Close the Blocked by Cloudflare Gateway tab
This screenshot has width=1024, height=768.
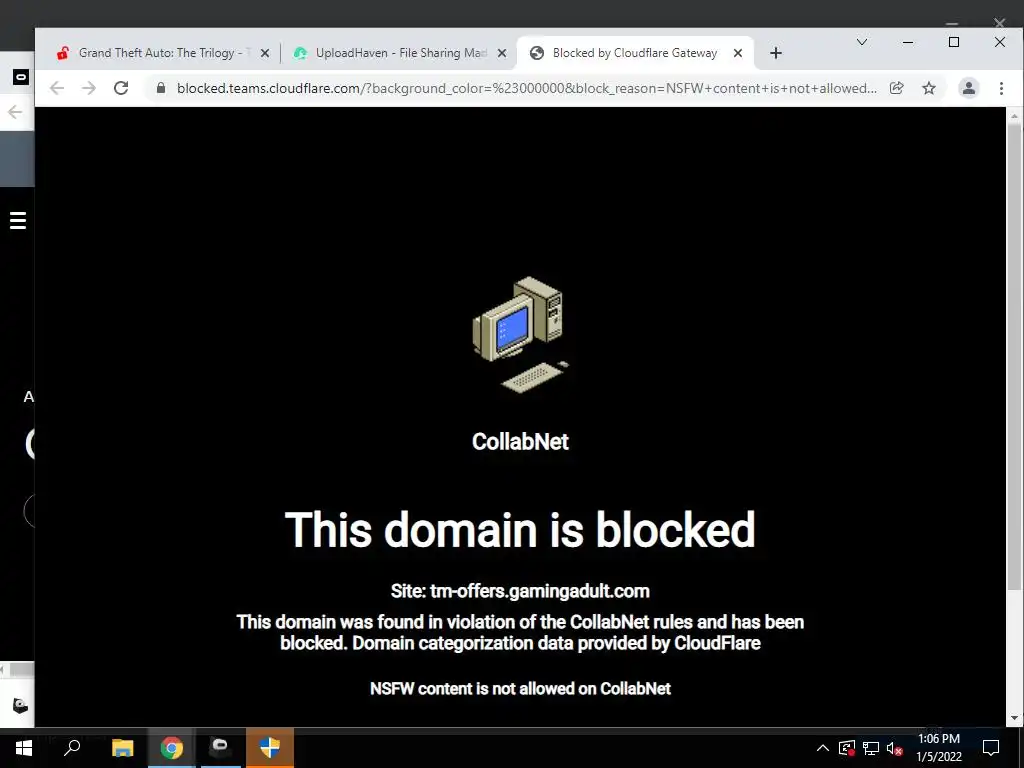(738, 53)
